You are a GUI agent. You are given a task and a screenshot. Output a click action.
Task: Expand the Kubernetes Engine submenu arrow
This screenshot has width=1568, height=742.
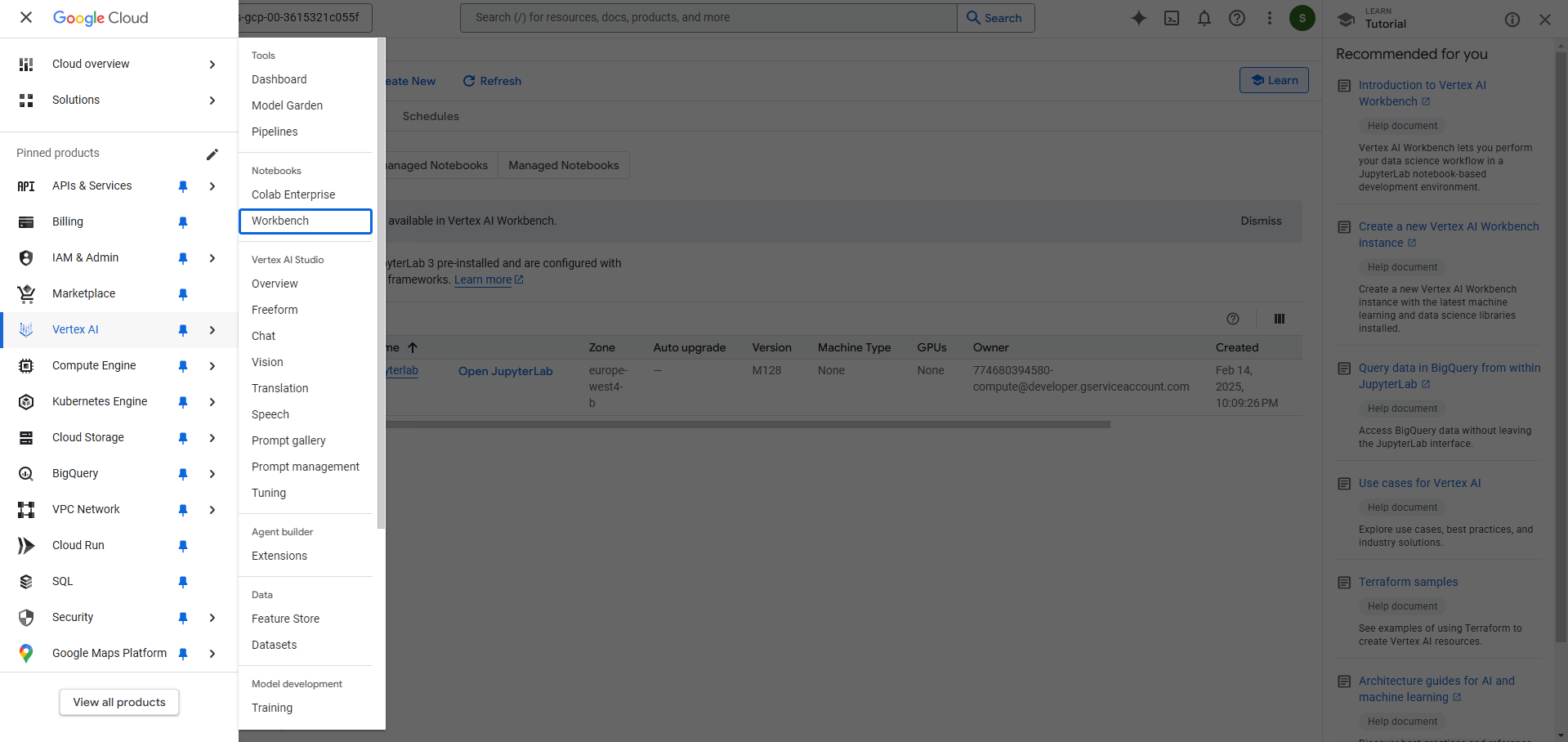click(x=212, y=402)
